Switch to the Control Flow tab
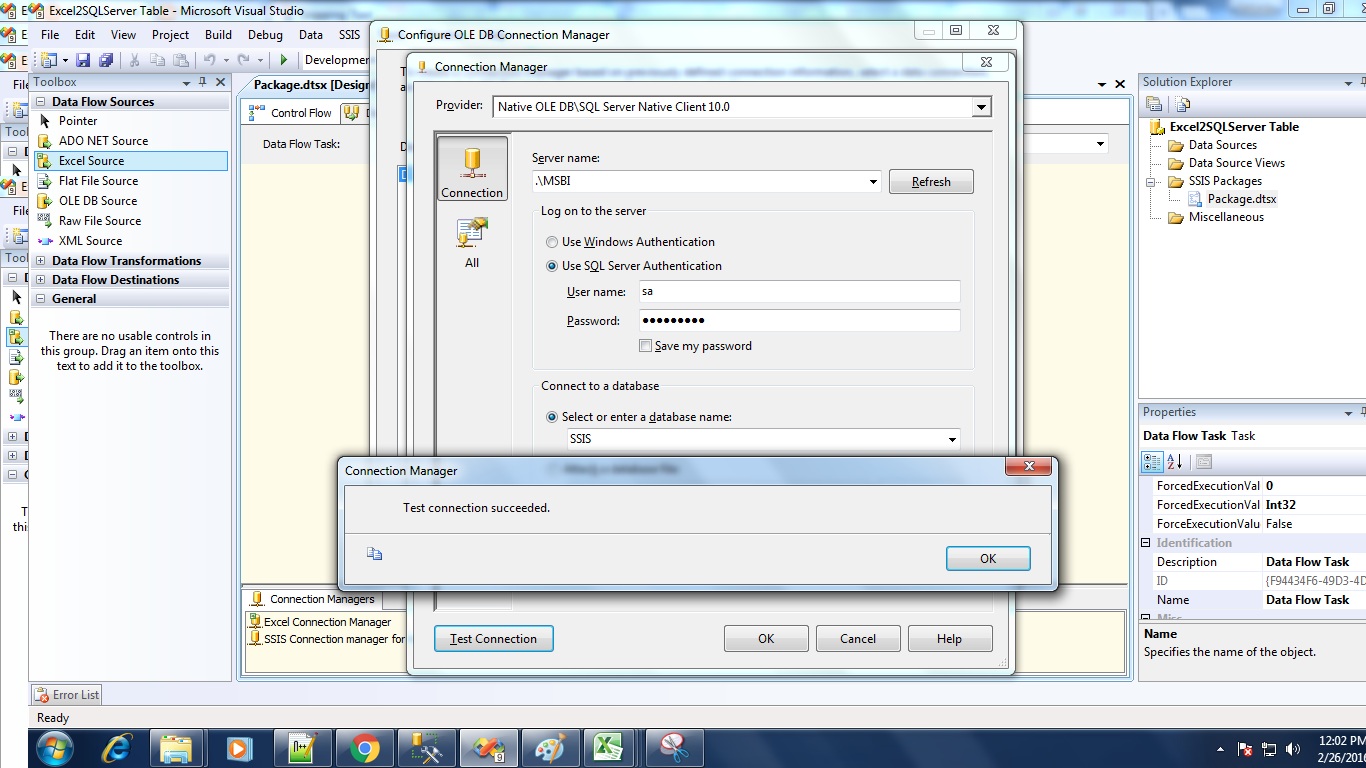The width and height of the screenshot is (1366, 768). point(299,112)
